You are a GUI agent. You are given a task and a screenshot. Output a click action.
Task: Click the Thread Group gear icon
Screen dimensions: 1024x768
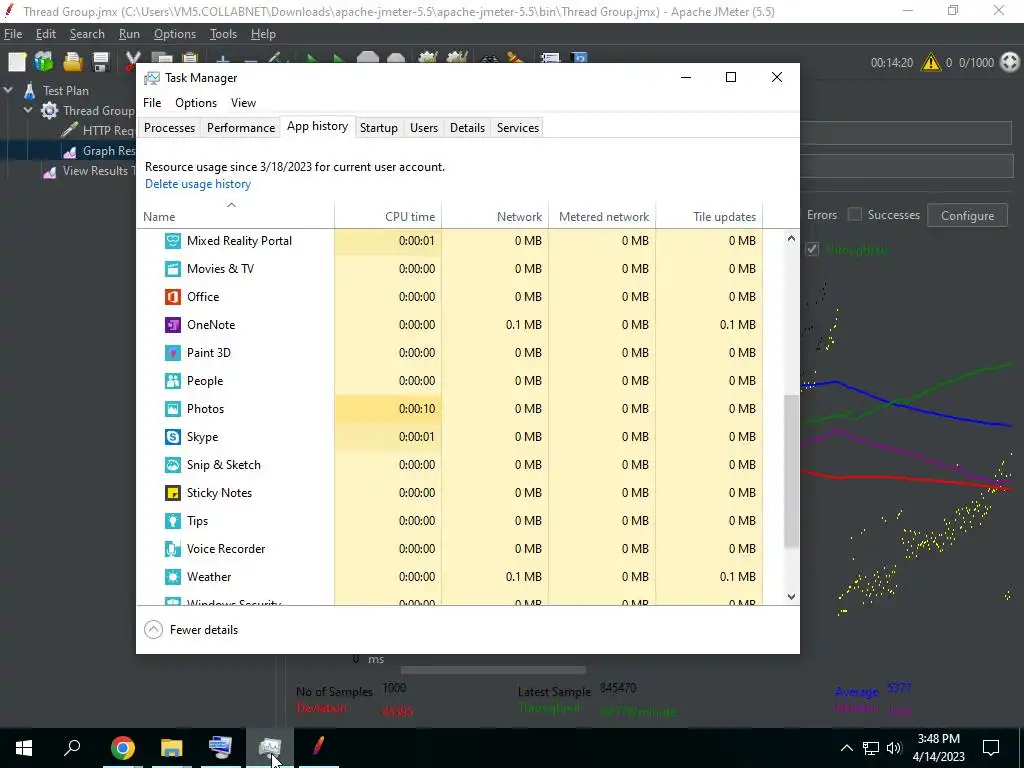click(x=49, y=110)
